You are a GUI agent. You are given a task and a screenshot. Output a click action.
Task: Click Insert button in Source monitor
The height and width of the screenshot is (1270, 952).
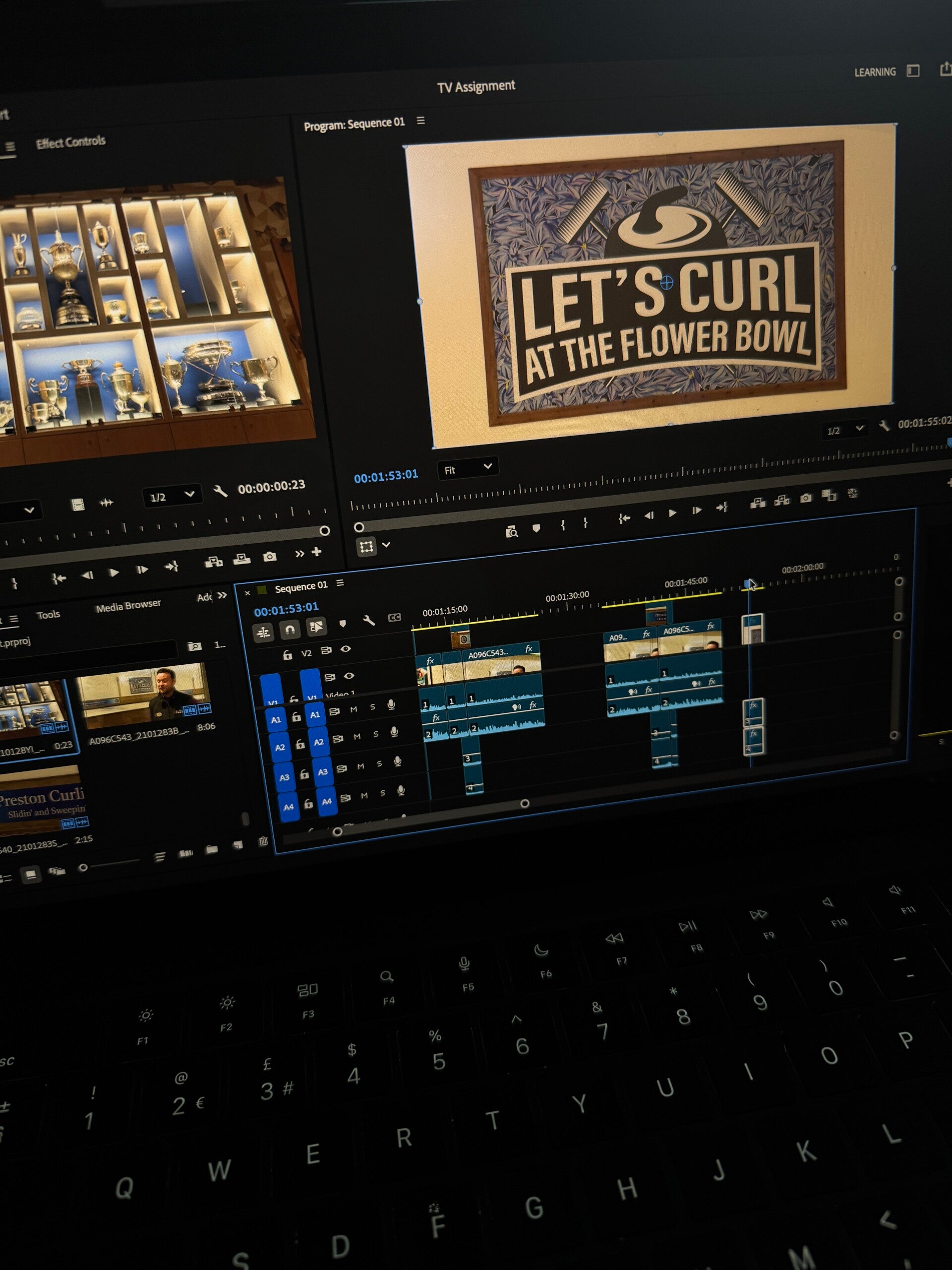coord(214,562)
